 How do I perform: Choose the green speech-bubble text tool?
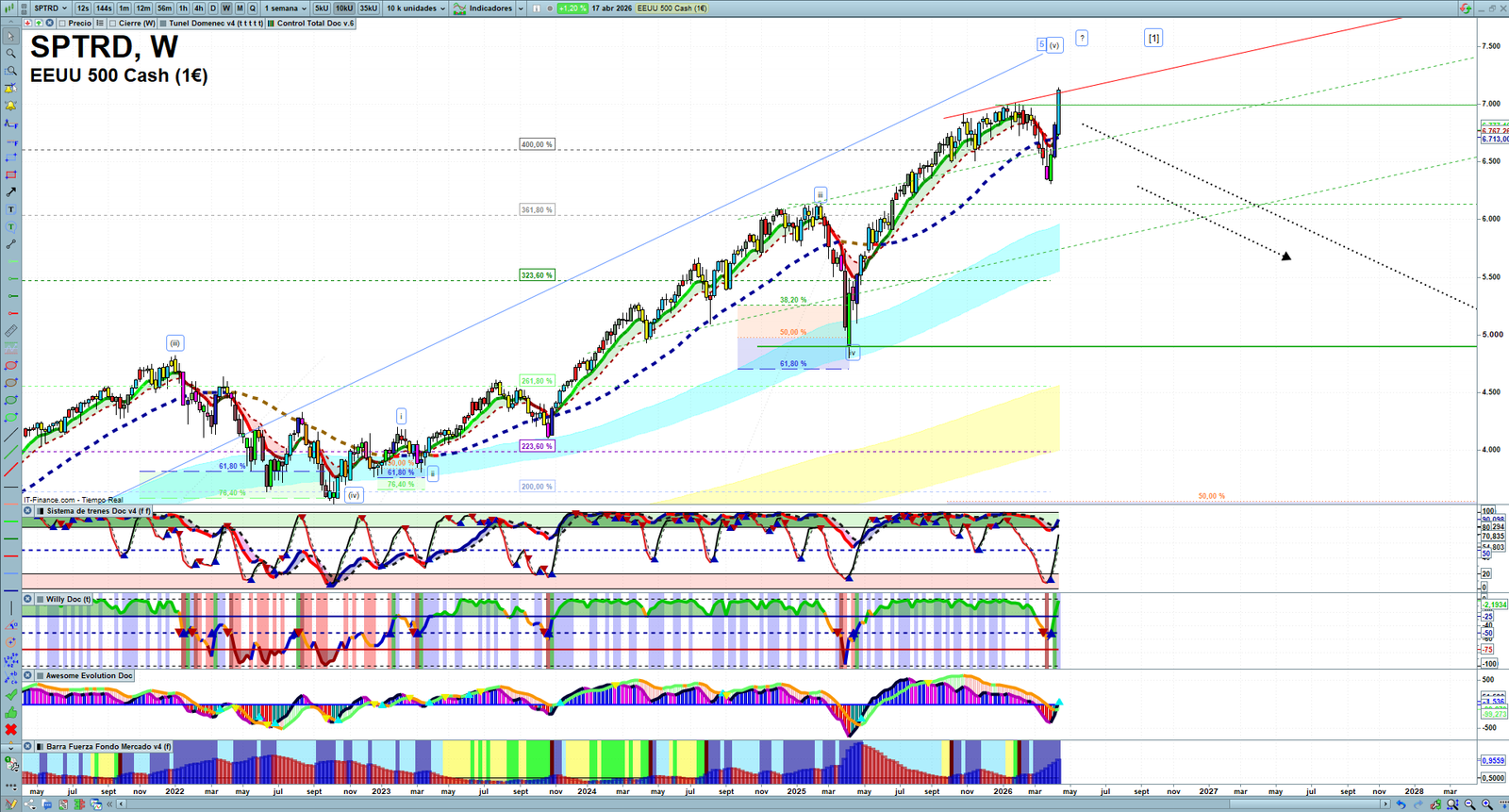click(x=10, y=227)
